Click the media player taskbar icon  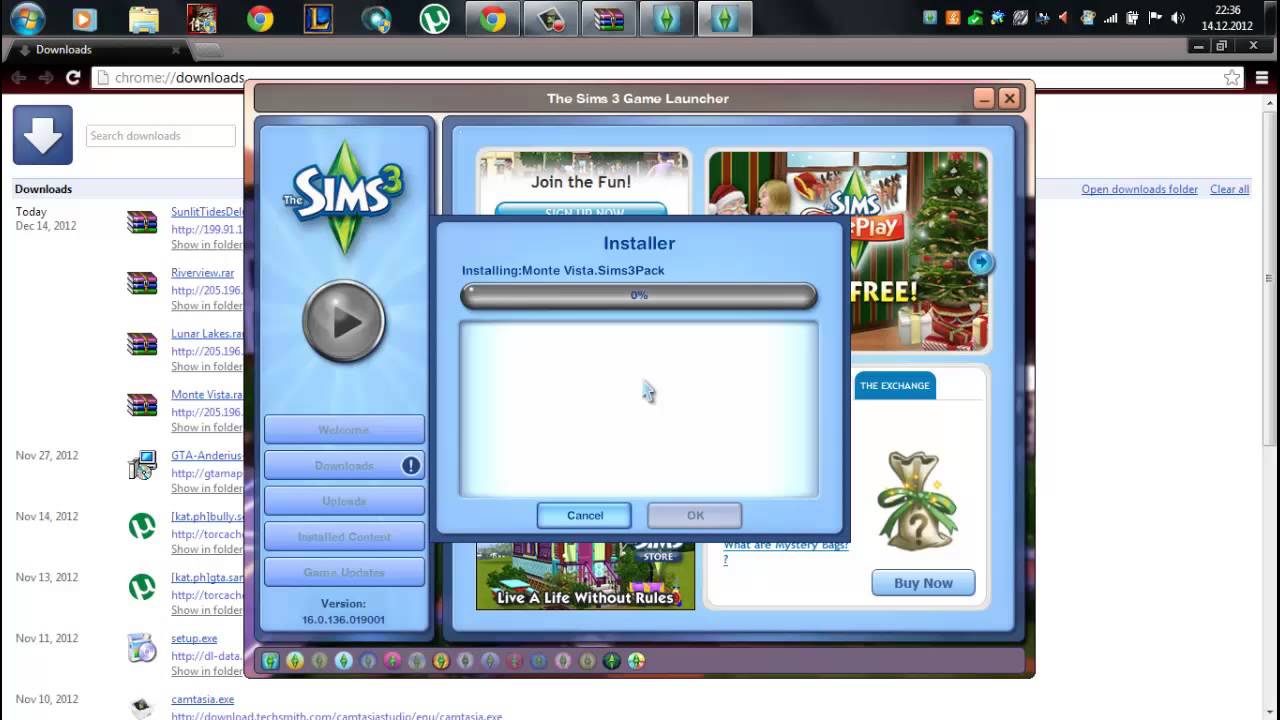pos(85,19)
